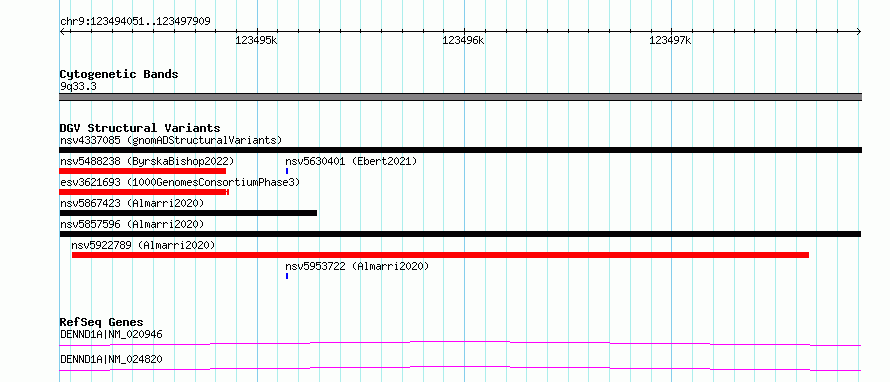Click the small blue marker under nsv5630401
This screenshot has height=382, width=890.
(287, 171)
